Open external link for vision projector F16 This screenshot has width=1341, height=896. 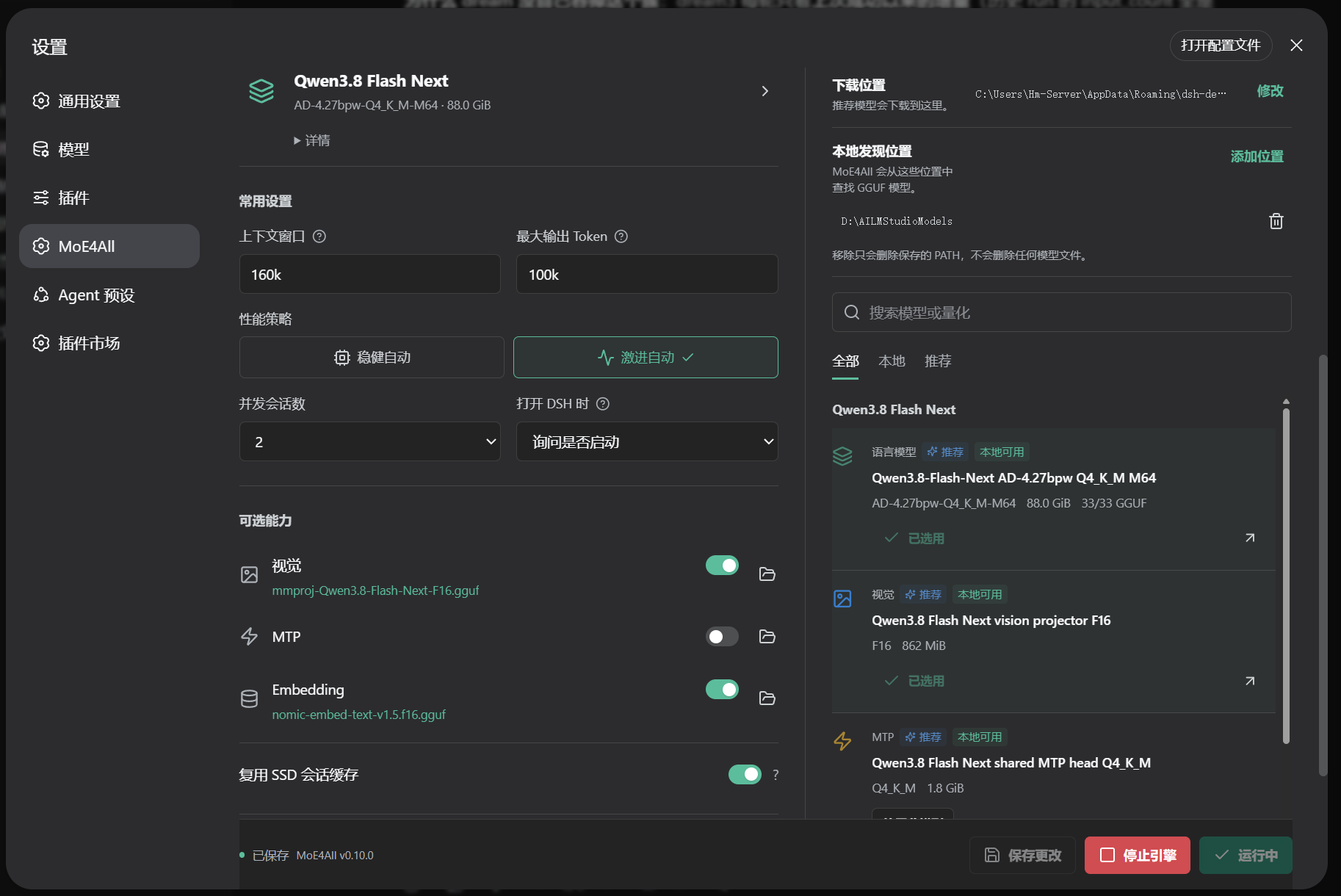coord(1250,681)
